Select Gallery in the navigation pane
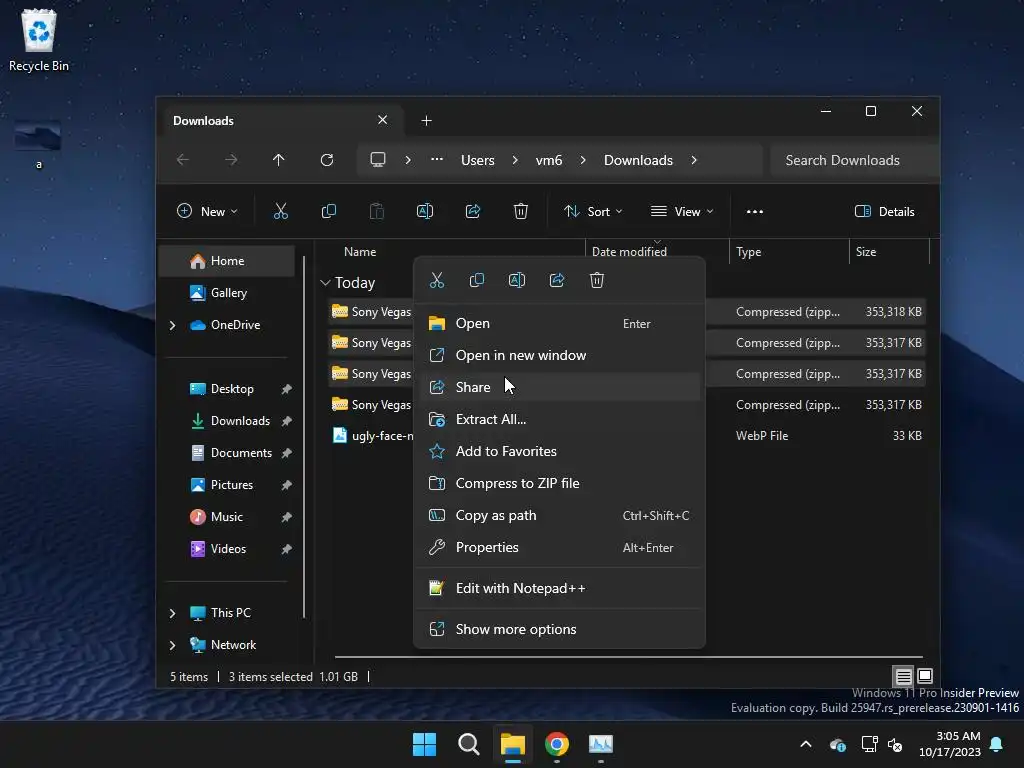The image size is (1024, 768). (x=227, y=293)
